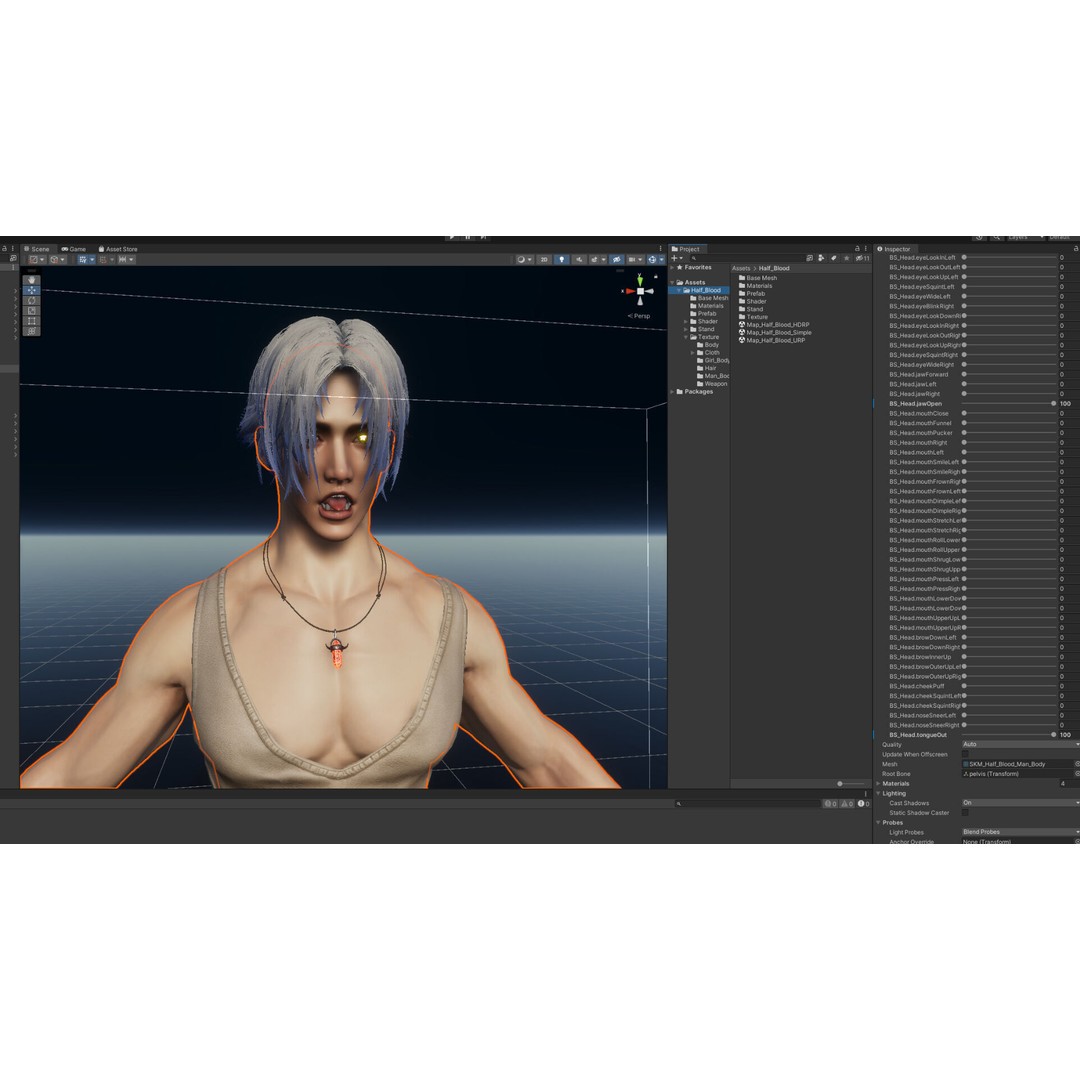Adjust the BS_Head.mouthClose slider
The height and width of the screenshot is (1080, 1080).
tap(1009, 414)
